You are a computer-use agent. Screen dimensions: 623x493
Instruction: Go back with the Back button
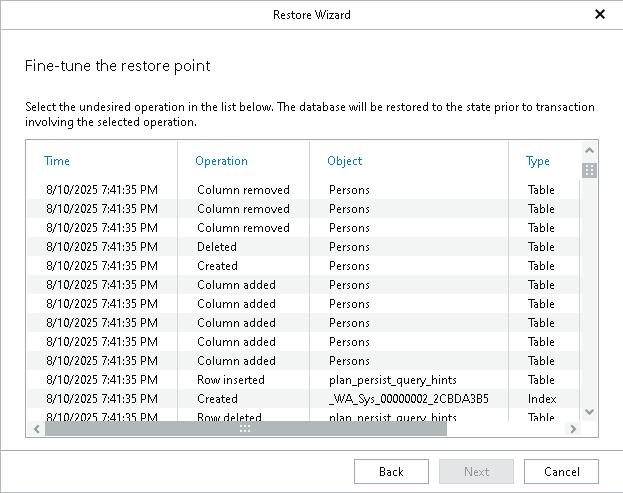click(x=391, y=472)
